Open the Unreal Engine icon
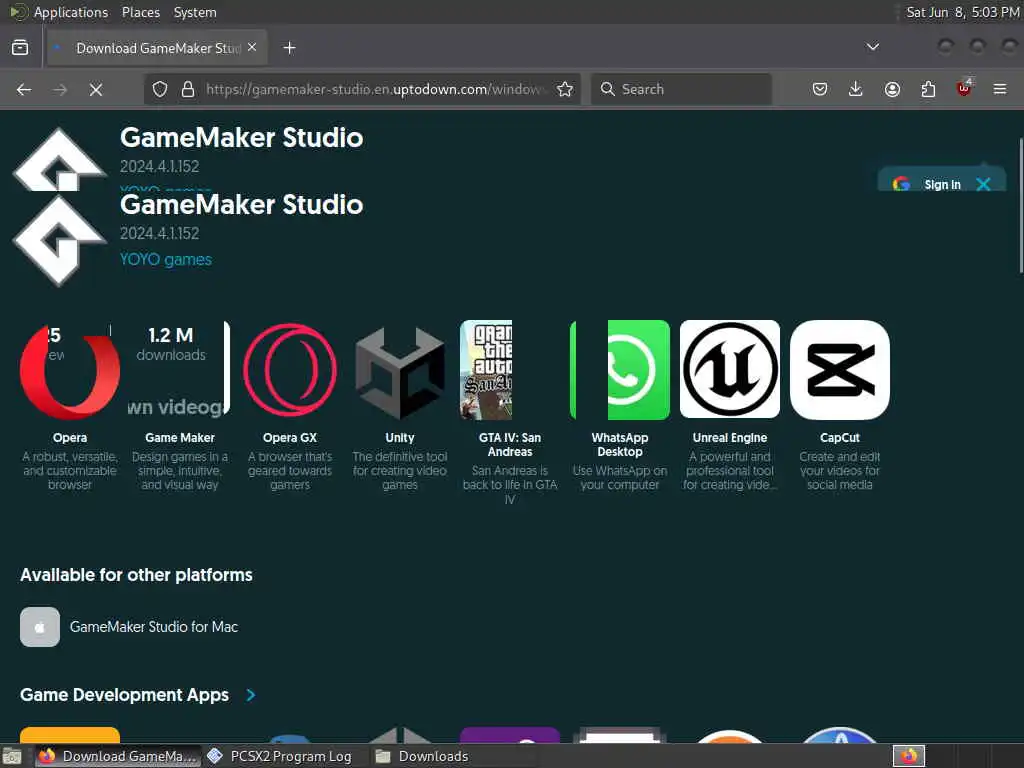The width and height of the screenshot is (1024, 768). (730, 369)
